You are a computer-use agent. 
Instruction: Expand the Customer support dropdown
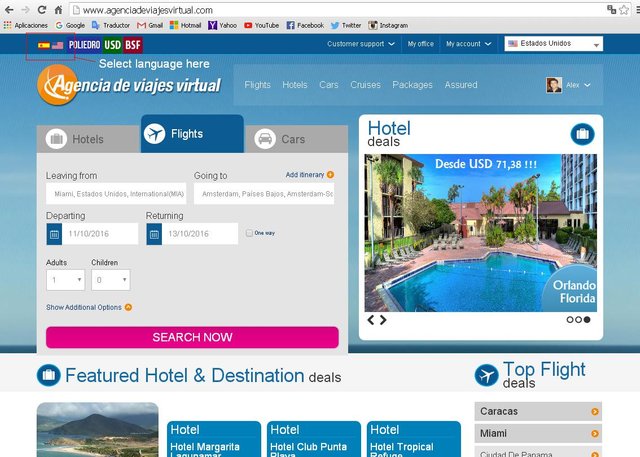click(x=361, y=44)
